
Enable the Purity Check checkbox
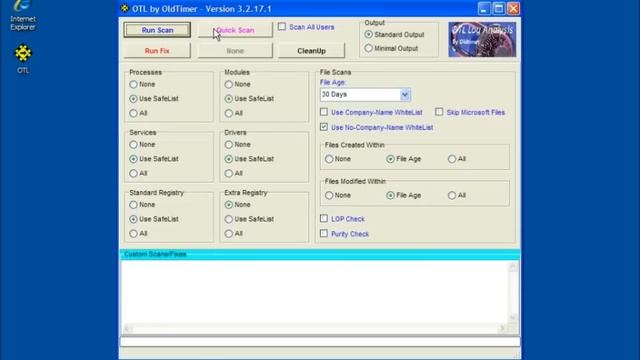(x=324, y=233)
